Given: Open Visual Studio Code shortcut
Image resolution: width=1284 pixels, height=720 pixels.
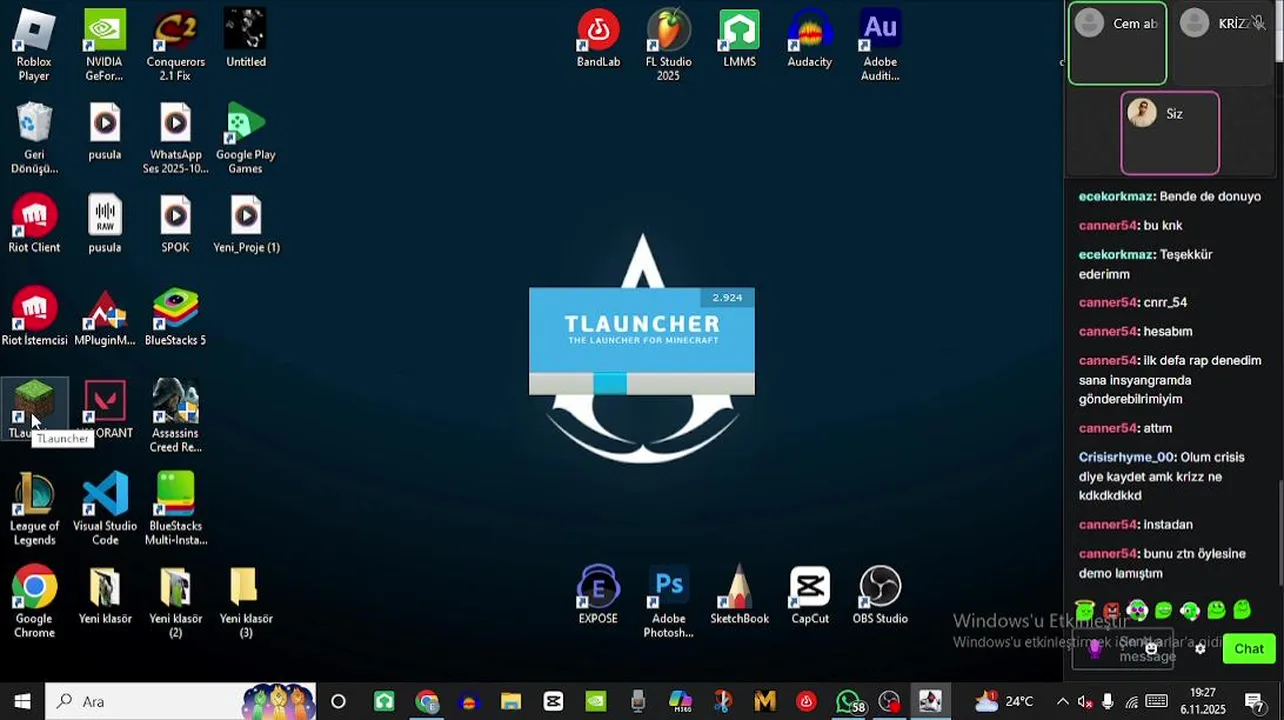Looking at the screenshot, I should pyautogui.click(x=104, y=509).
